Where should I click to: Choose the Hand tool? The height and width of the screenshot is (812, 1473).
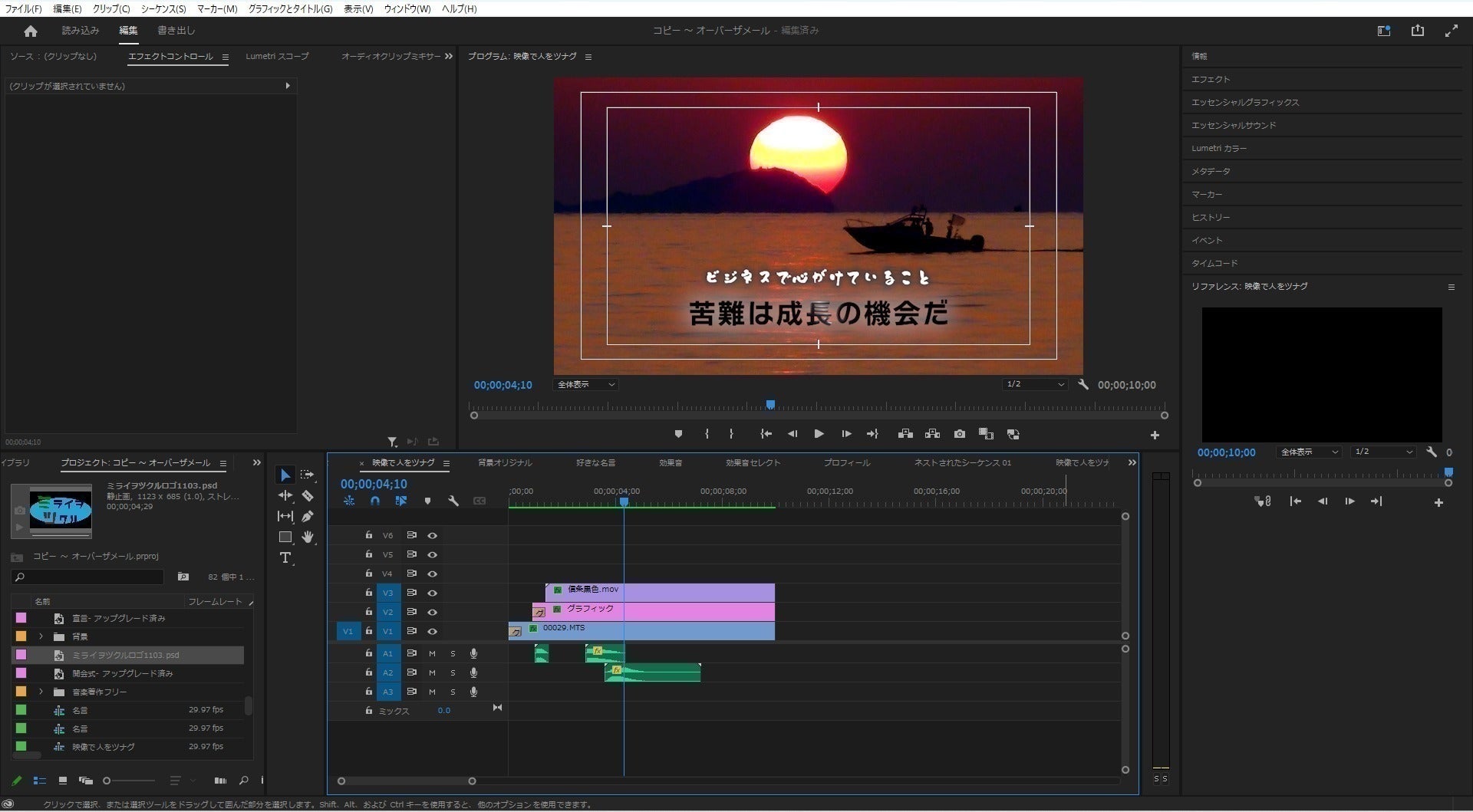(x=308, y=537)
